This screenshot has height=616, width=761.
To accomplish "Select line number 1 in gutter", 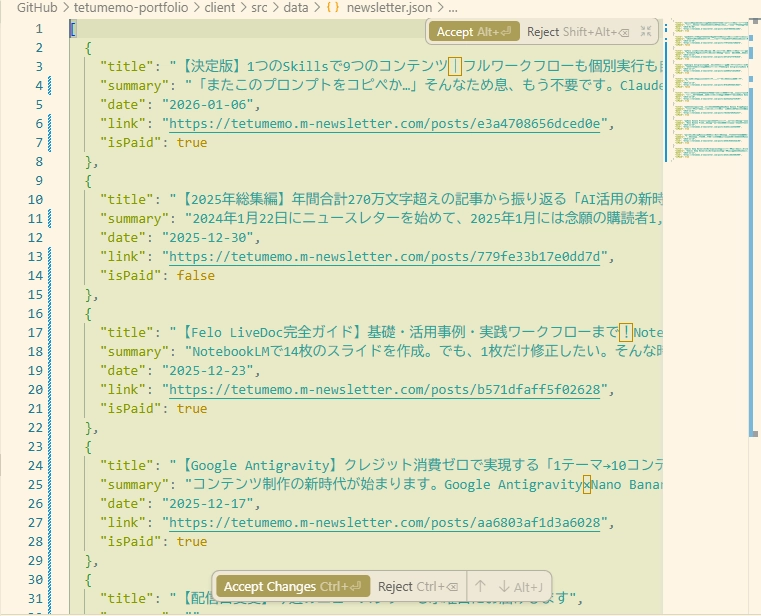I will [39, 29].
